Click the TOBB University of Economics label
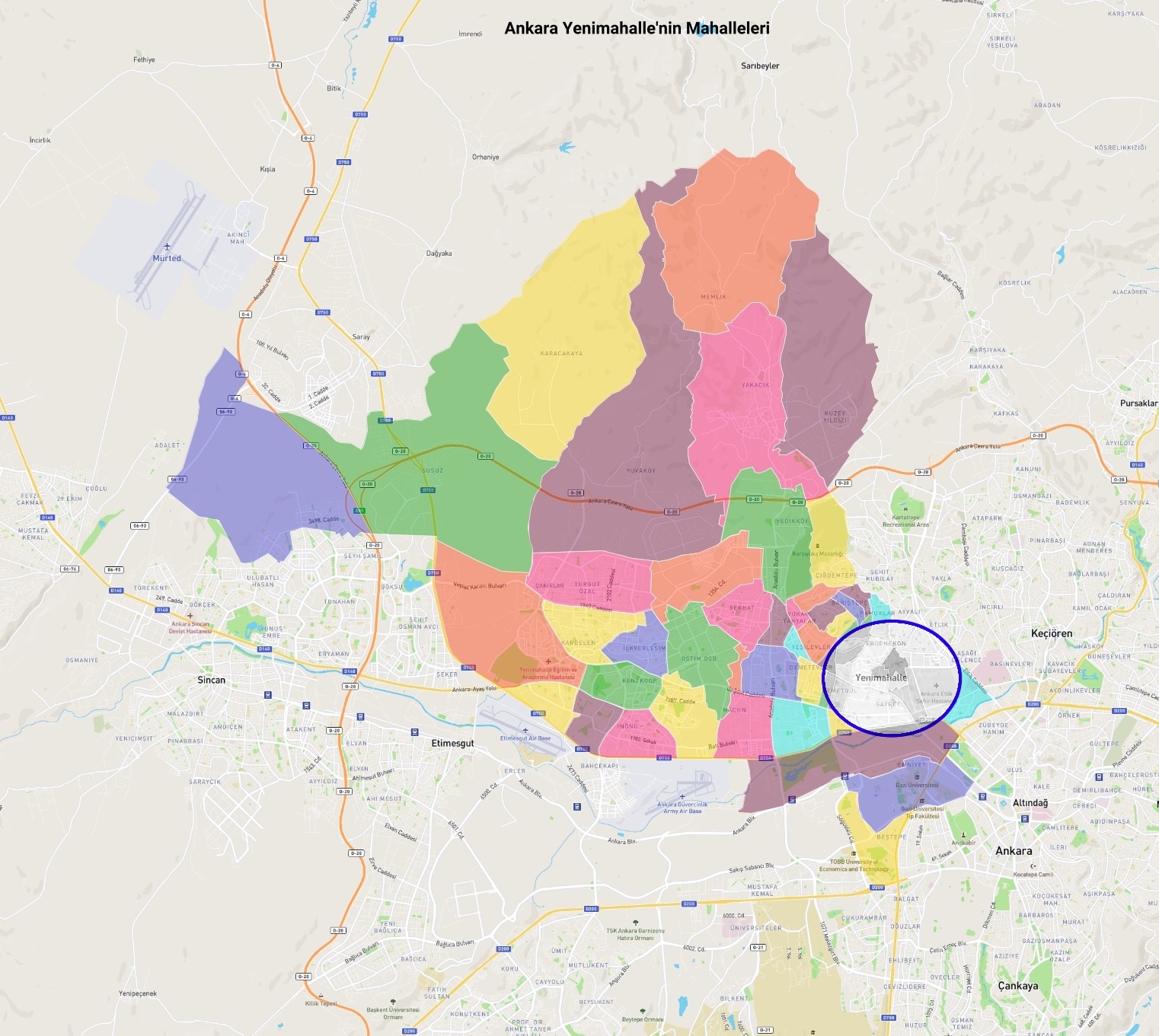The image size is (1159, 1036). coord(854,865)
